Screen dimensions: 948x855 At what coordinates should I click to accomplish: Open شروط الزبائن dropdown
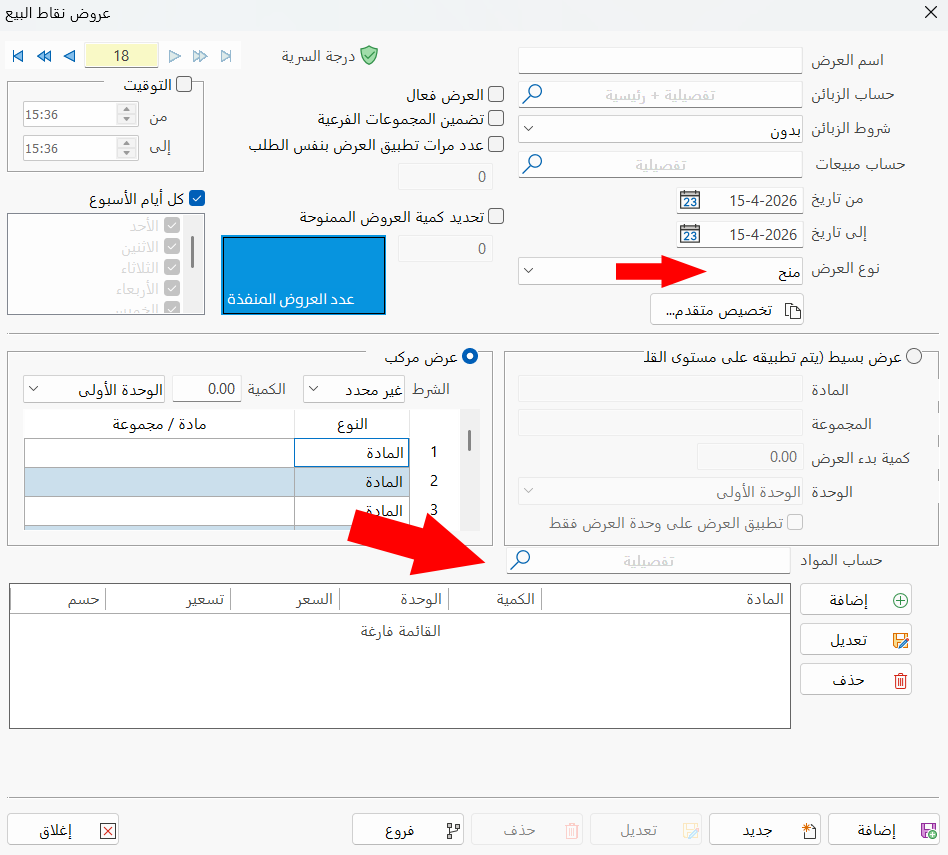tap(660, 129)
